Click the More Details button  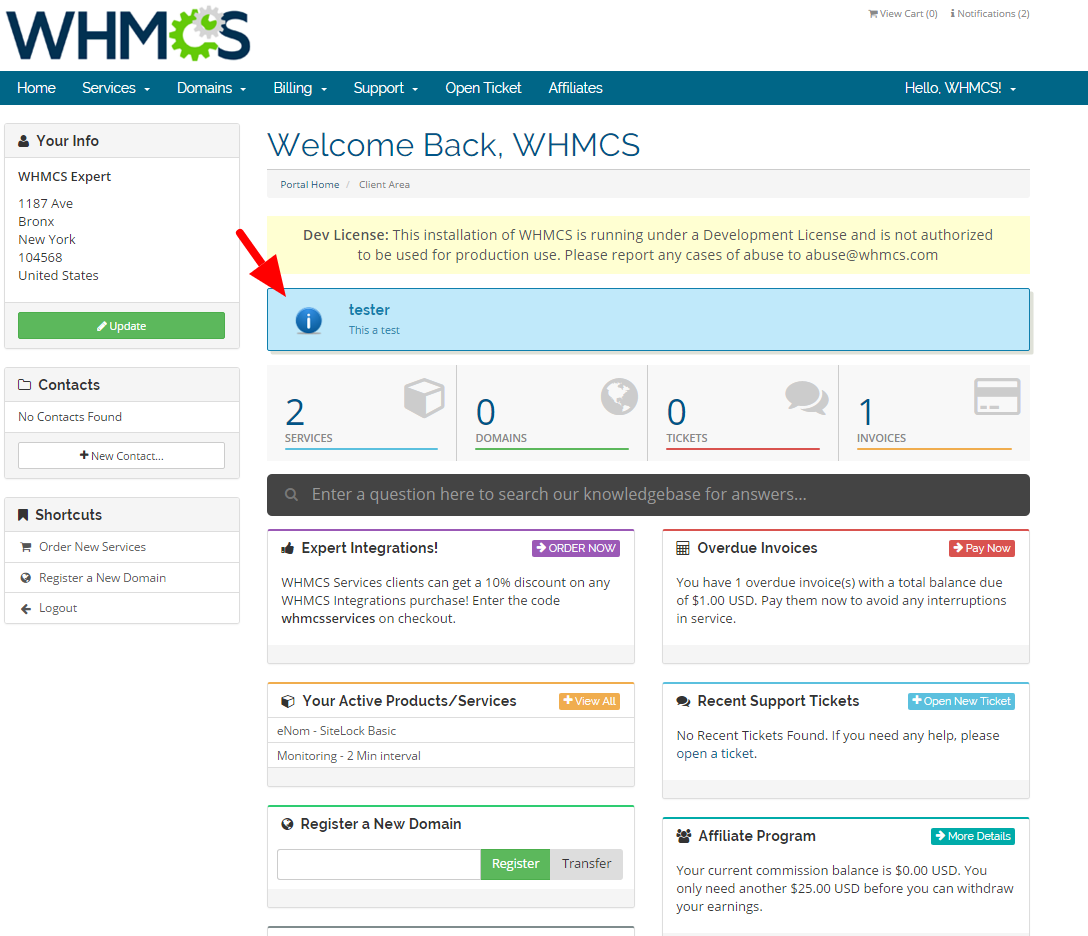click(973, 836)
